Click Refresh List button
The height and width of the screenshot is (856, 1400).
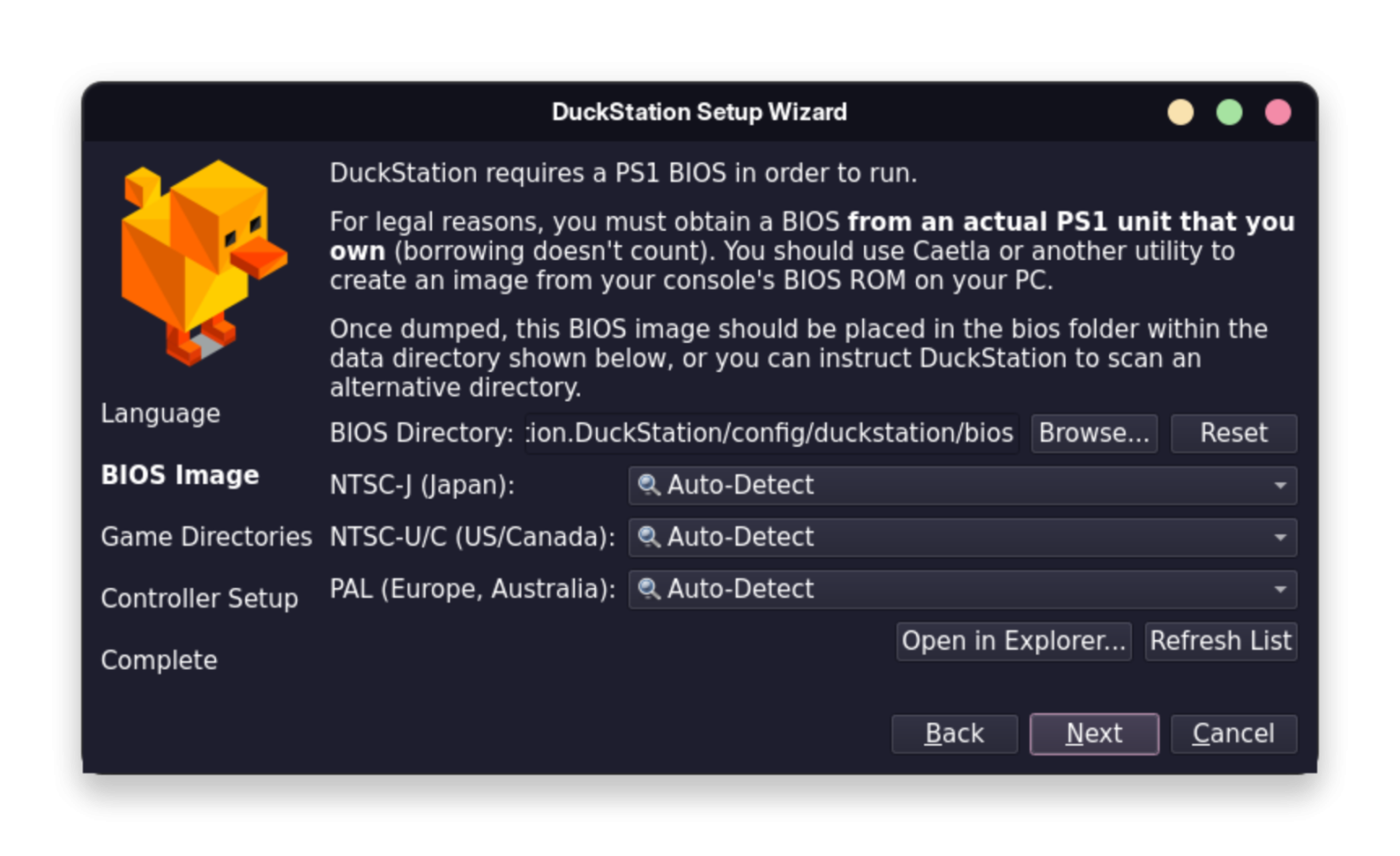click(x=1220, y=641)
